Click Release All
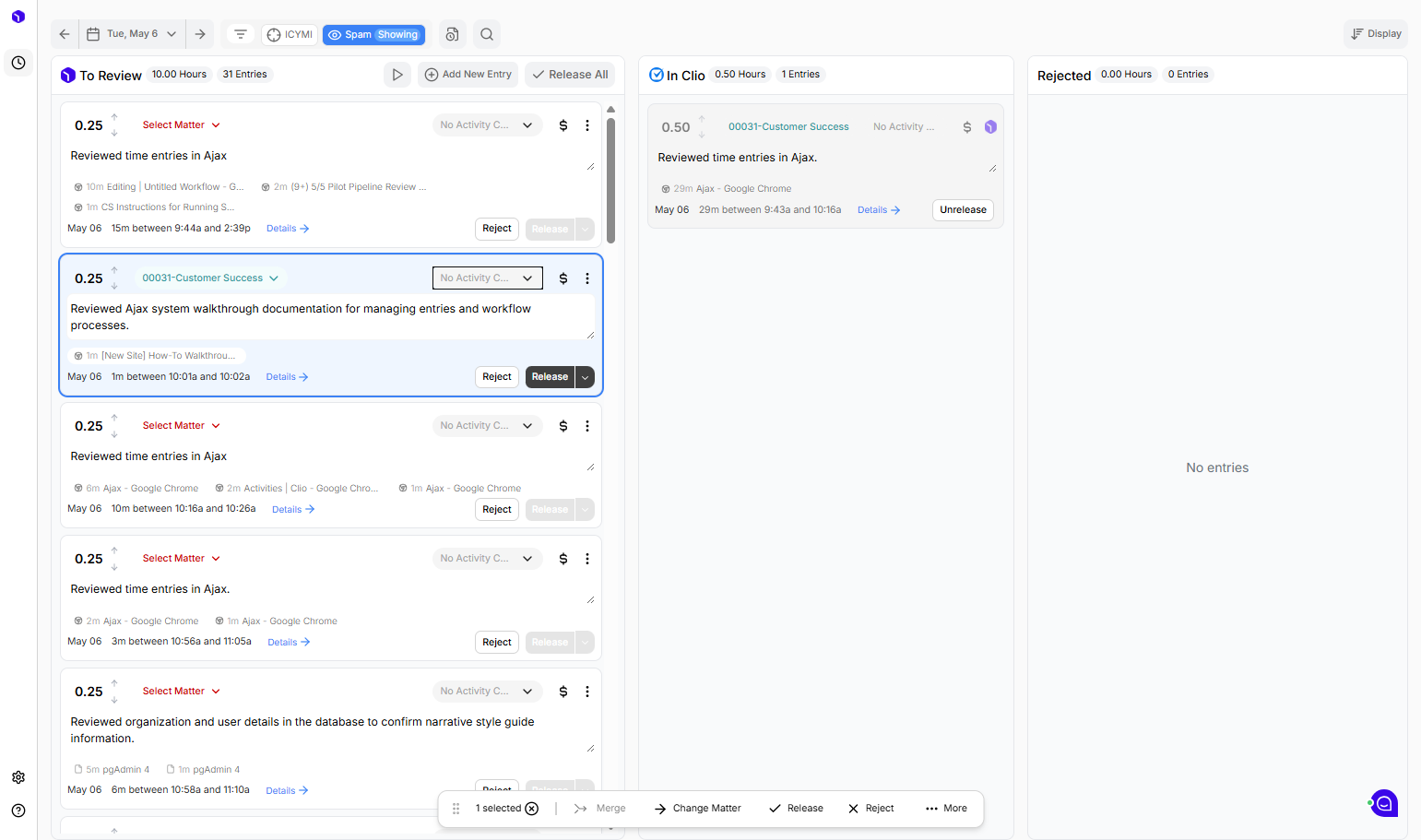 (x=570, y=75)
